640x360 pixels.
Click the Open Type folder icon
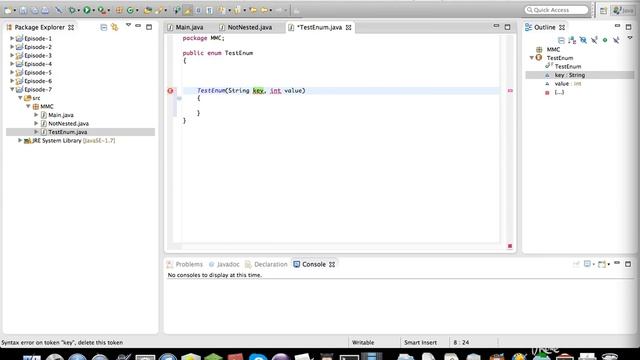pos(147,10)
